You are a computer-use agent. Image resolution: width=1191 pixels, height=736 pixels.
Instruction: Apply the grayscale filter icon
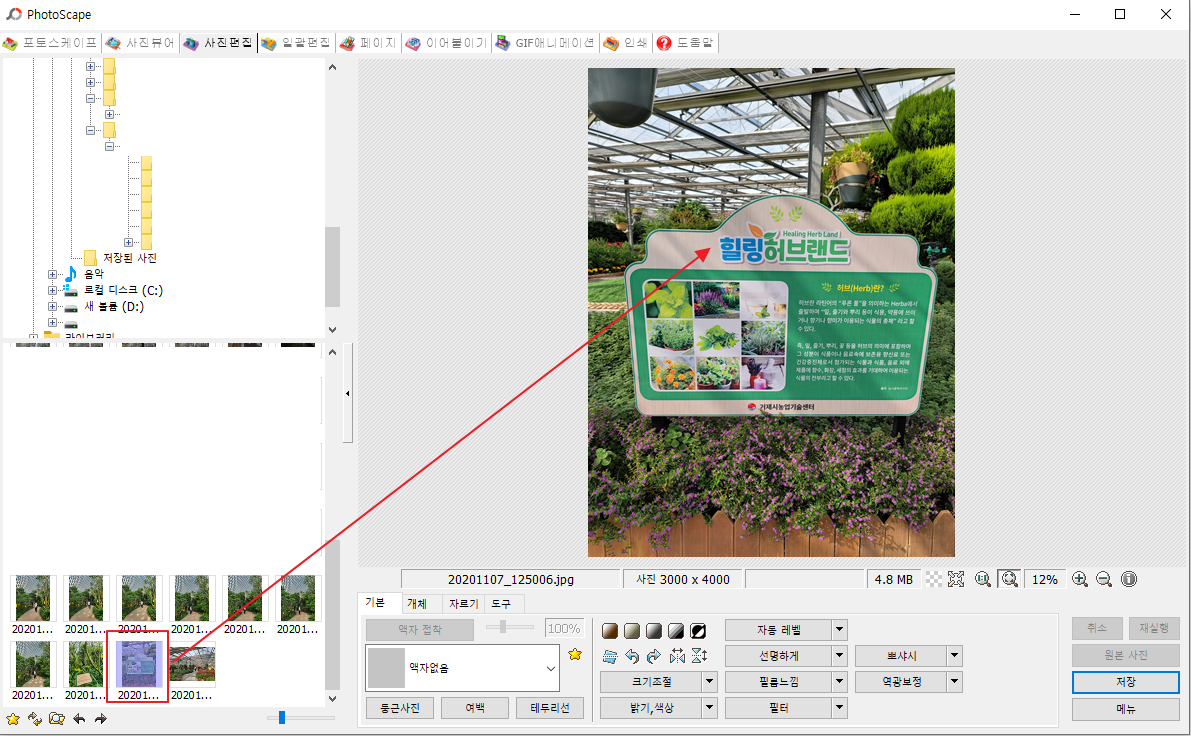654,631
